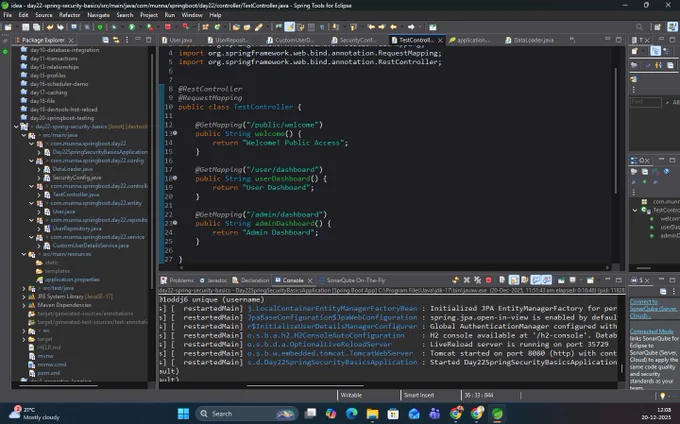Select pom.xml in Package Explorer
The width and height of the screenshot is (680, 424).
click(x=48, y=373)
